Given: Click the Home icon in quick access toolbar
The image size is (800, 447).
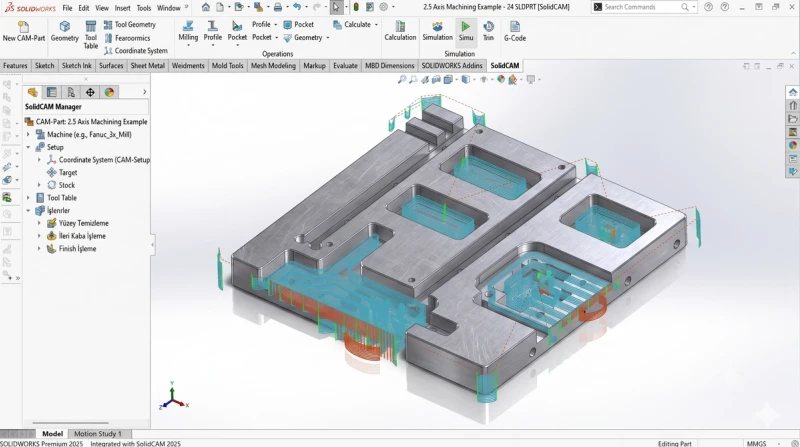Looking at the screenshot, I should coord(205,7).
